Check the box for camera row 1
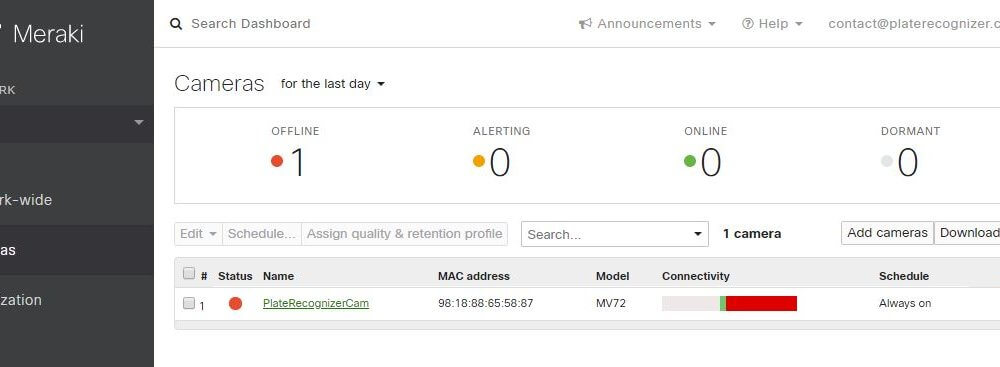Image resolution: width=1000 pixels, height=367 pixels. [189, 303]
